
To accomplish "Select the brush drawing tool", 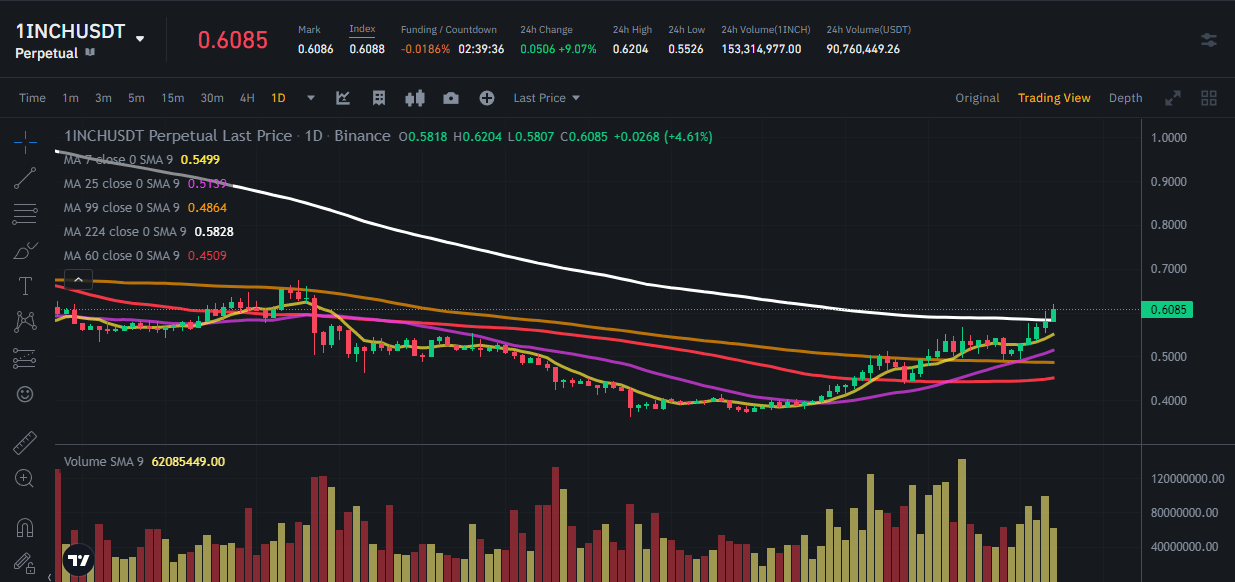I will pyautogui.click(x=25, y=250).
